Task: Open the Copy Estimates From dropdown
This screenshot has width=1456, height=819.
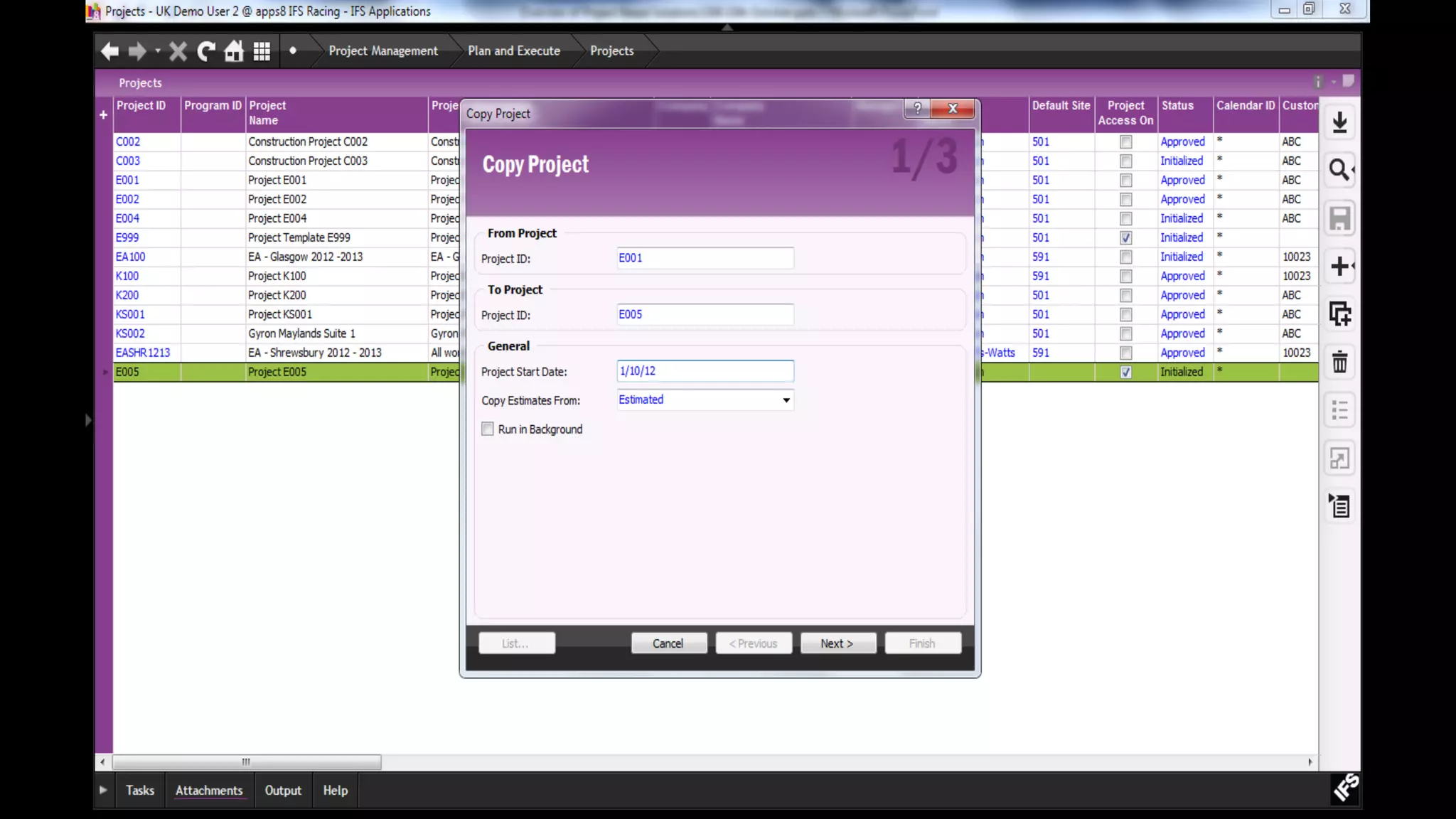Action: tap(786, 400)
